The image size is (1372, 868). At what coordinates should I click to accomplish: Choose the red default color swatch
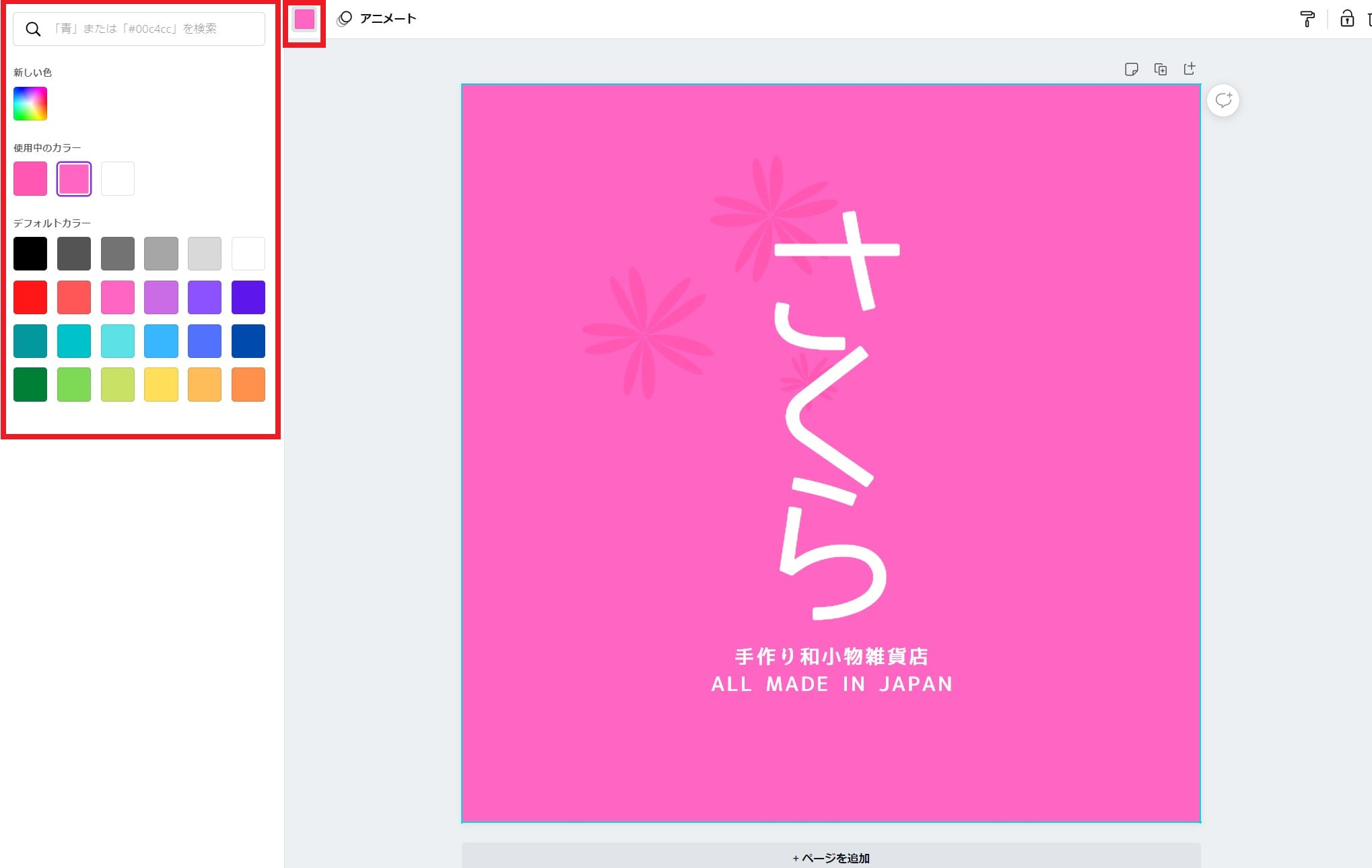pyautogui.click(x=30, y=297)
